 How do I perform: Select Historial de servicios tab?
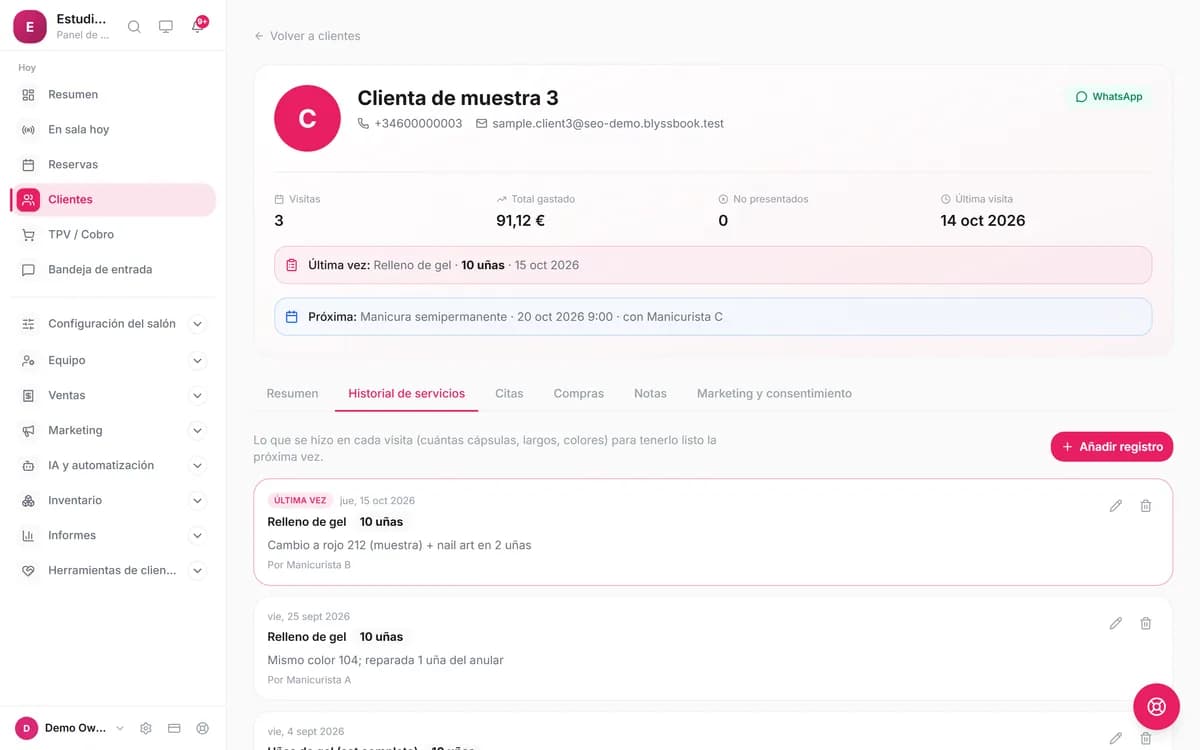pos(406,393)
